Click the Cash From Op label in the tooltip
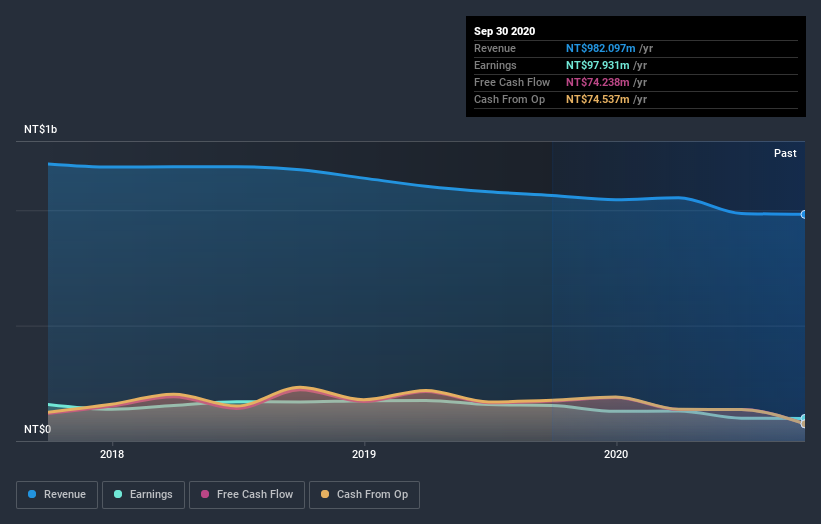The width and height of the screenshot is (821, 524). tap(509, 99)
